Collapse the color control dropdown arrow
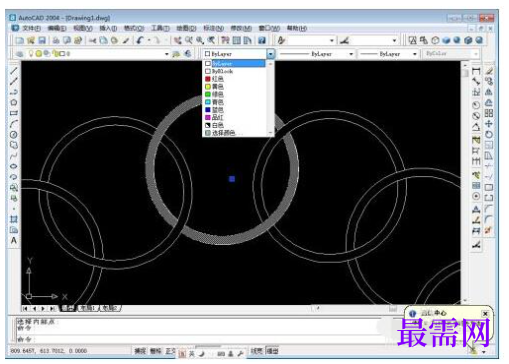 (271, 54)
